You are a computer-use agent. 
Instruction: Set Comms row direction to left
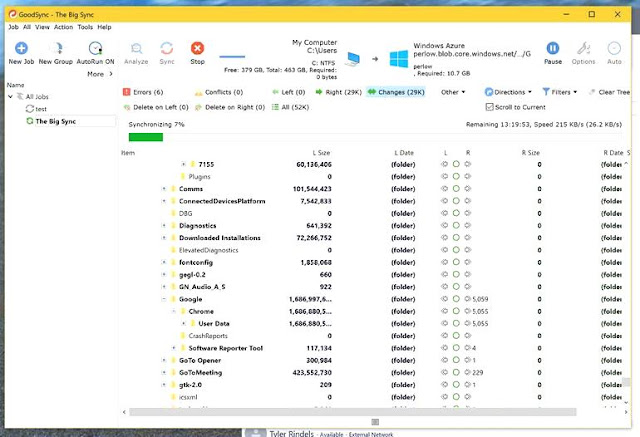(x=444, y=189)
